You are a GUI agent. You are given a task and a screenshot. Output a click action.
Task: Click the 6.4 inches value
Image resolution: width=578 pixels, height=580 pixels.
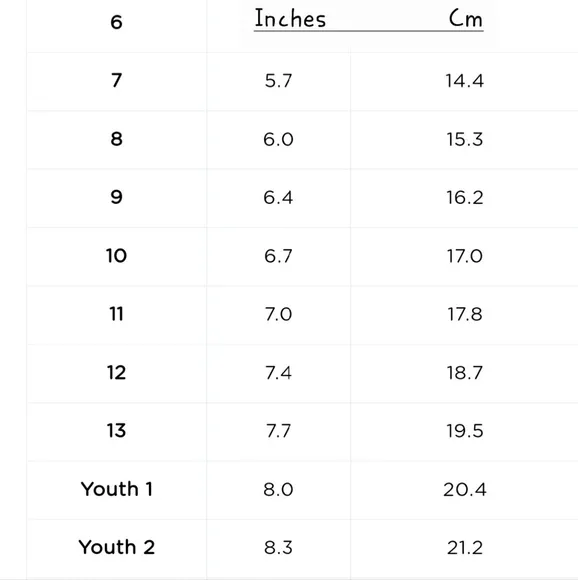(278, 198)
